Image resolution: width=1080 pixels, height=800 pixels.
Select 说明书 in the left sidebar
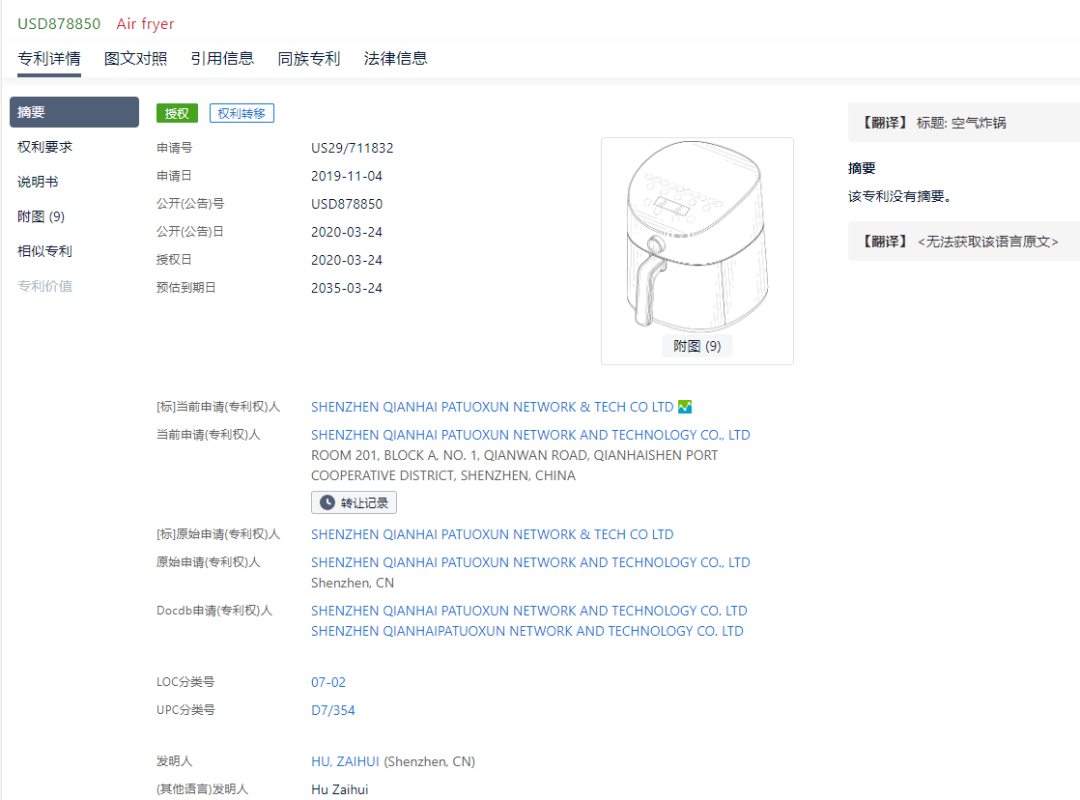(40, 181)
